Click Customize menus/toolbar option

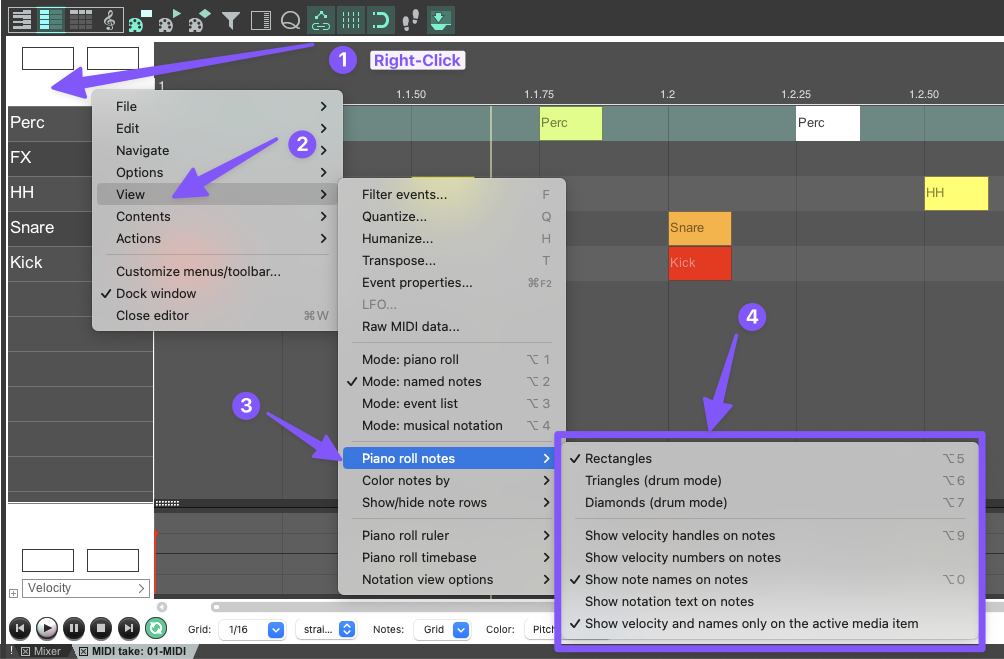(x=198, y=272)
